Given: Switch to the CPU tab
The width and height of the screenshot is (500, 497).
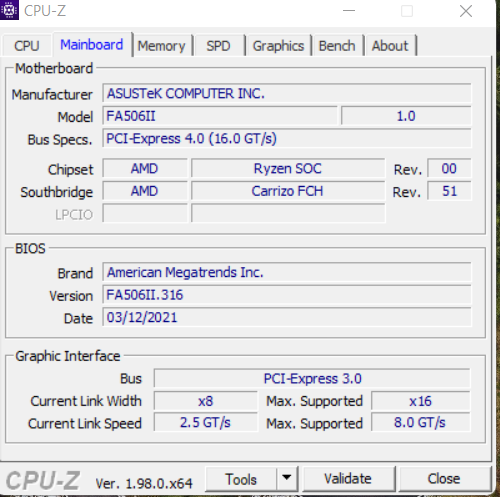Looking at the screenshot, I should pos(27,45).
